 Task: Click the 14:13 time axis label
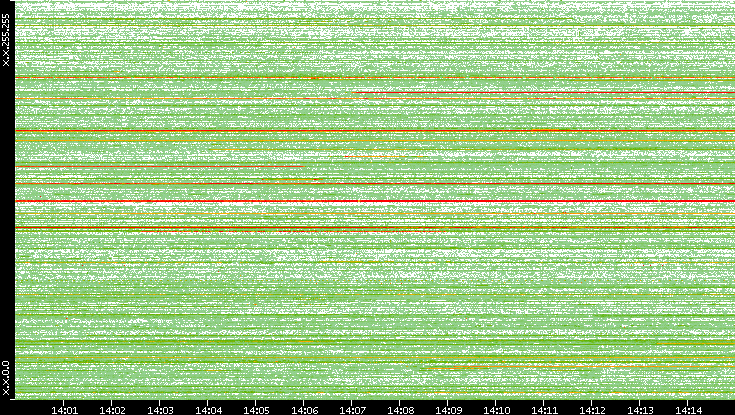[x=640, y=410]
